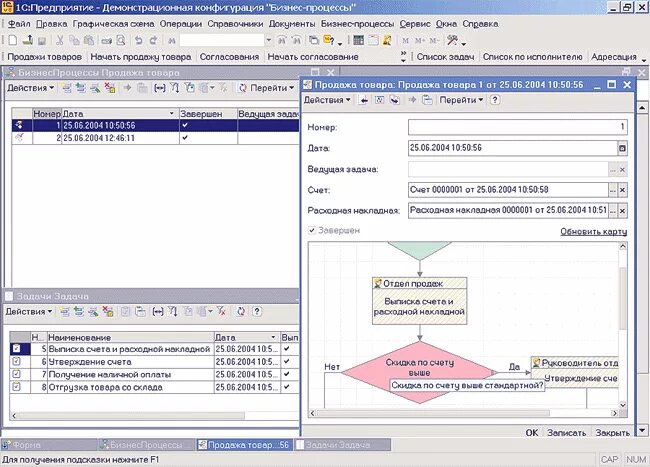650x467 pixels.
Task: Click the Cut scissors icon
Action: 60,40
